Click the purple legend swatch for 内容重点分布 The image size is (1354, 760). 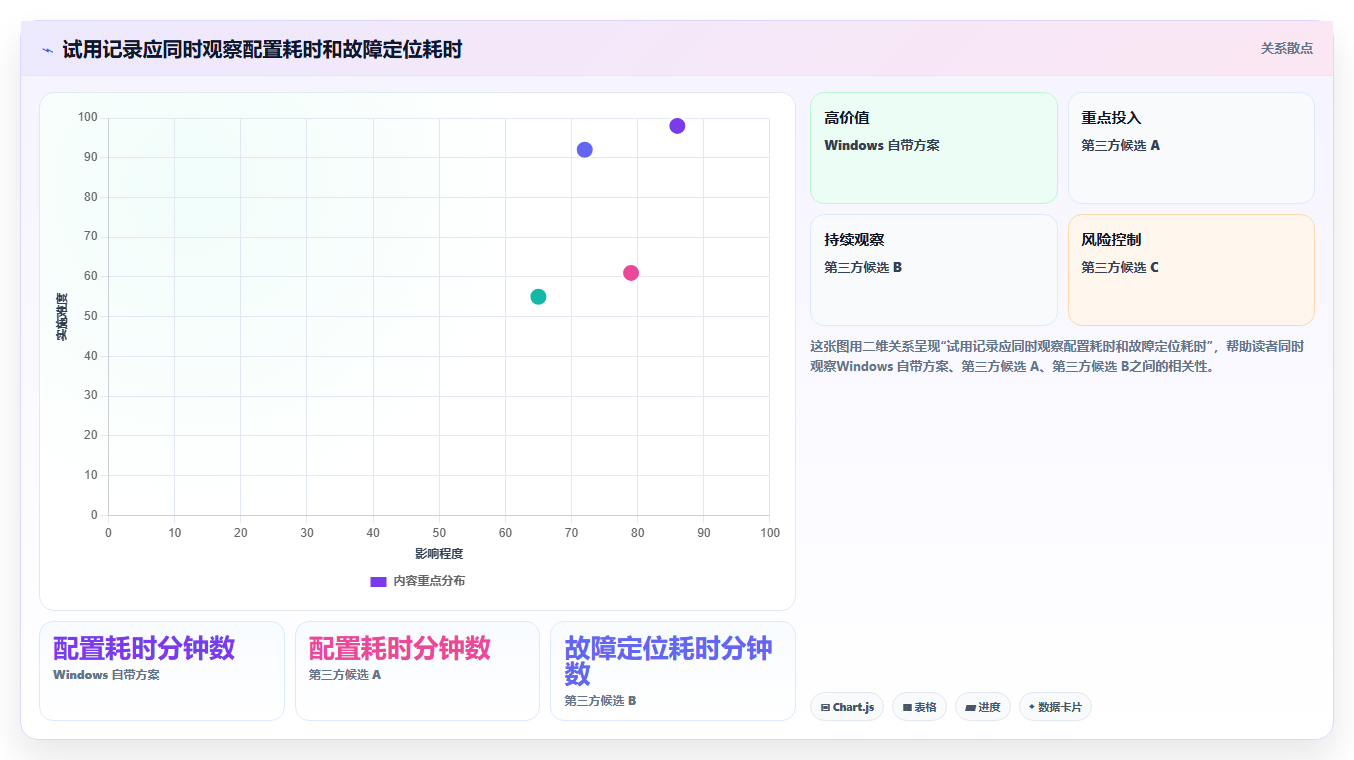(x=378, y=581)
